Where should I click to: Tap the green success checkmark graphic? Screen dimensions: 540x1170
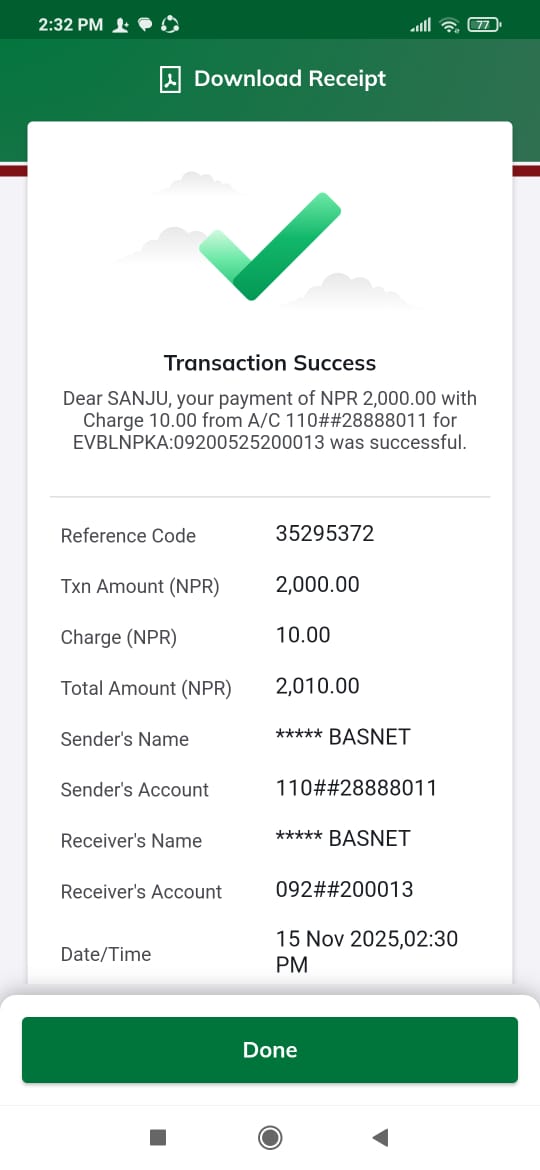(x=270, y=246)
